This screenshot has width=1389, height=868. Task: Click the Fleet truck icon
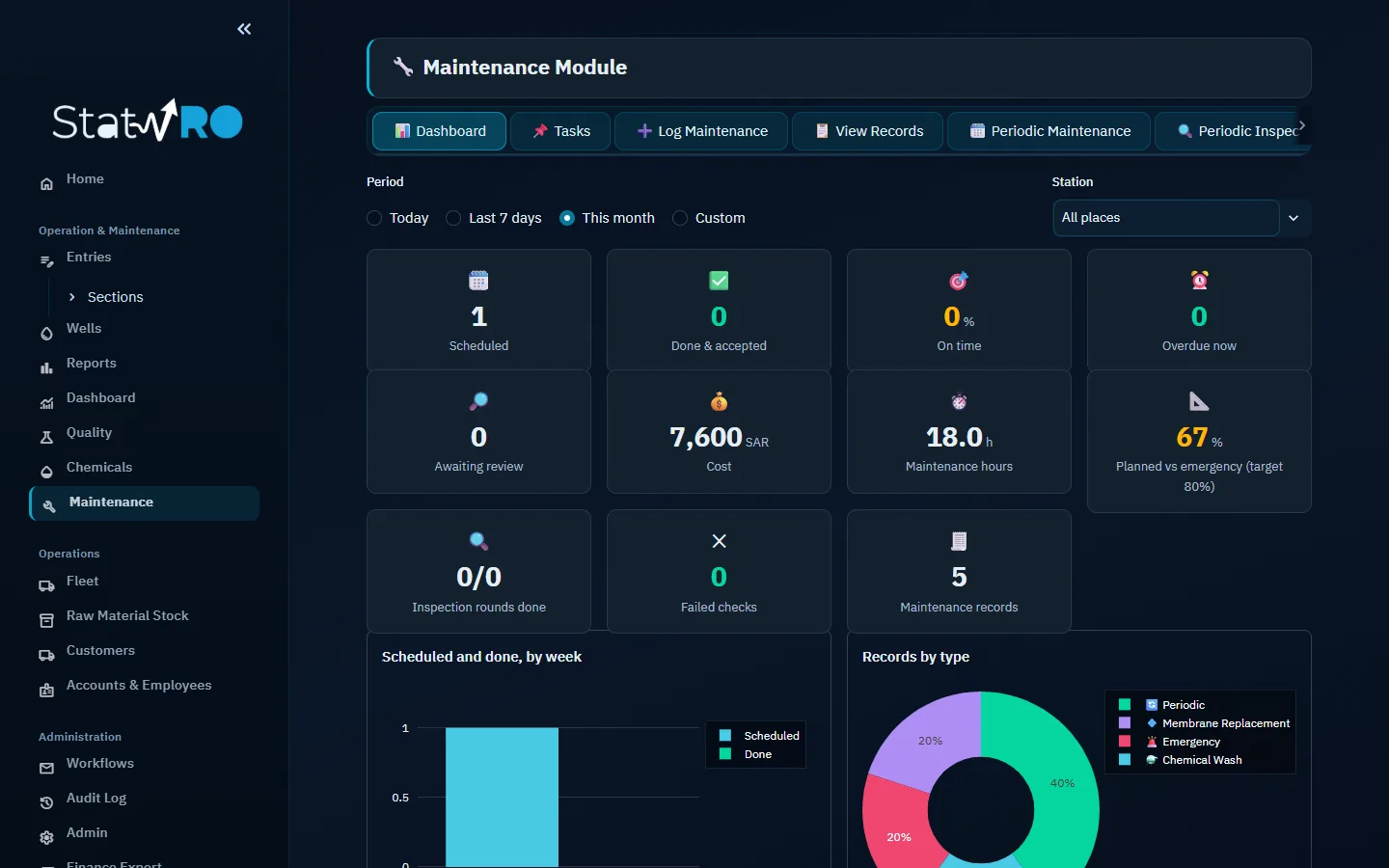[46, 585]
